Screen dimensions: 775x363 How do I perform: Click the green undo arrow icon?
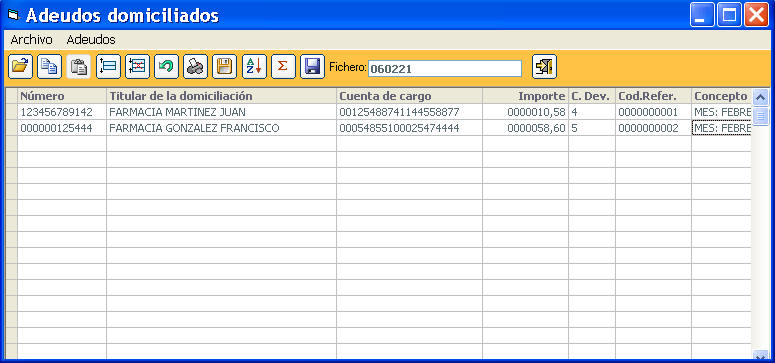(166, 66)
